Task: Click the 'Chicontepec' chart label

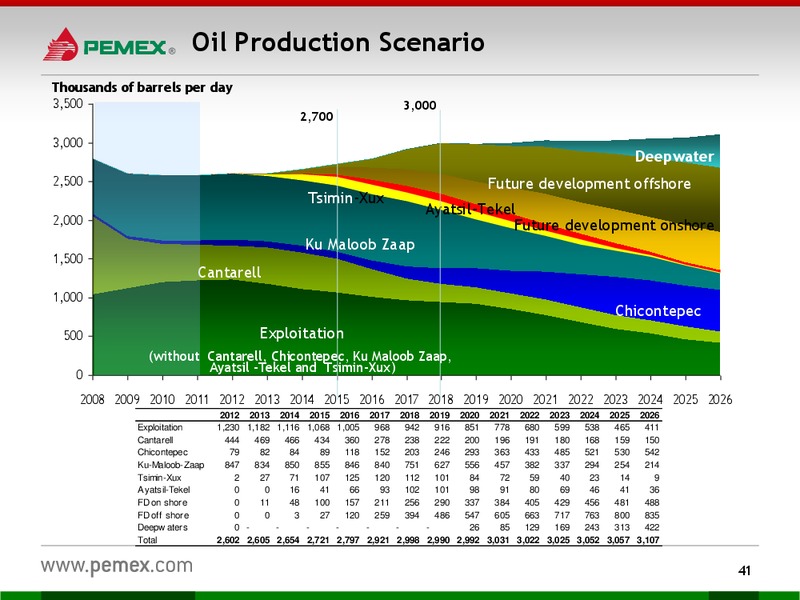Action: pos(658,311)
